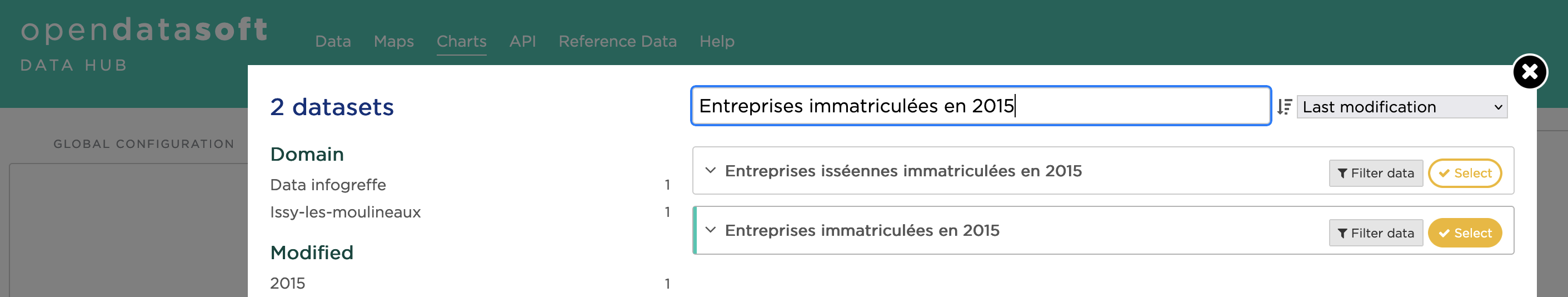Viewport: 1568px width, 297px height.
Task: Filter by Data infogreffe domain
Action: [x=328, y=185]
